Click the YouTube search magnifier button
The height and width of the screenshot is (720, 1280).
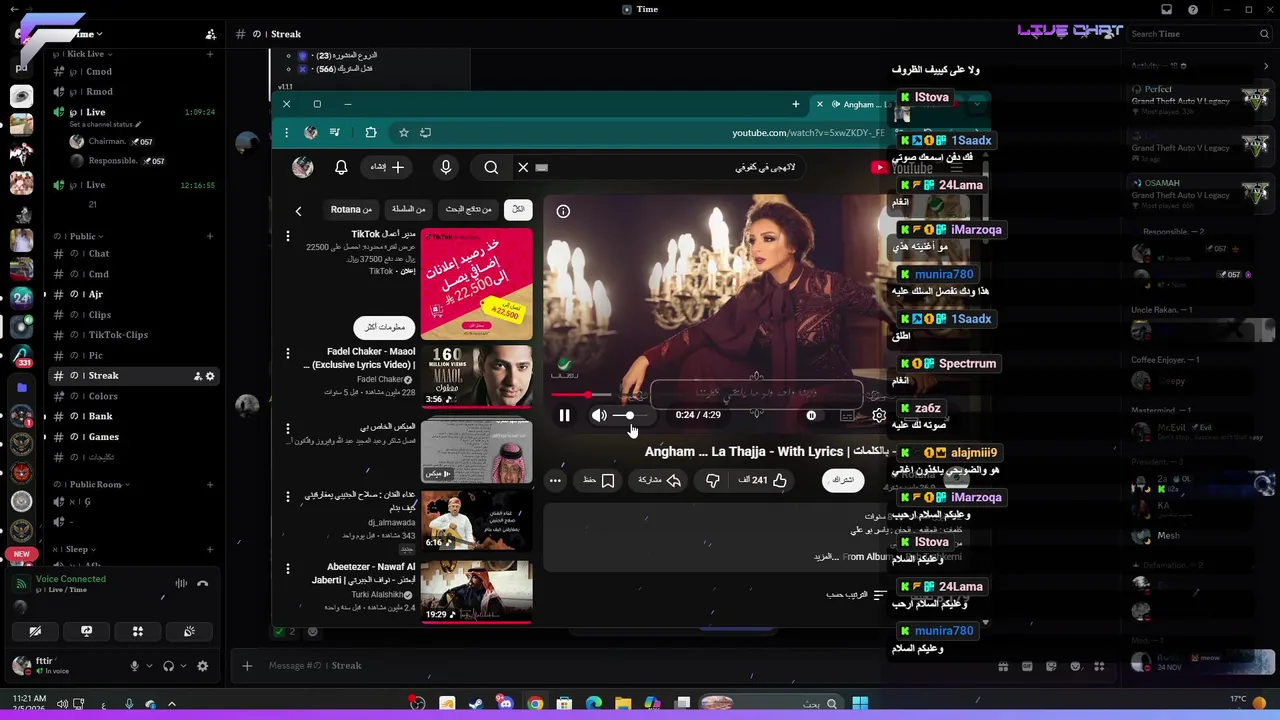[x=491, y=167]
